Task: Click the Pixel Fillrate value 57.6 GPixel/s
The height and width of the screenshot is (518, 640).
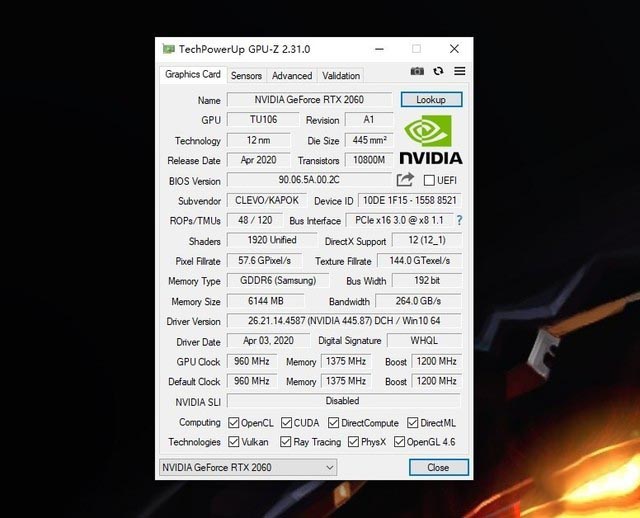Action: 264,260
